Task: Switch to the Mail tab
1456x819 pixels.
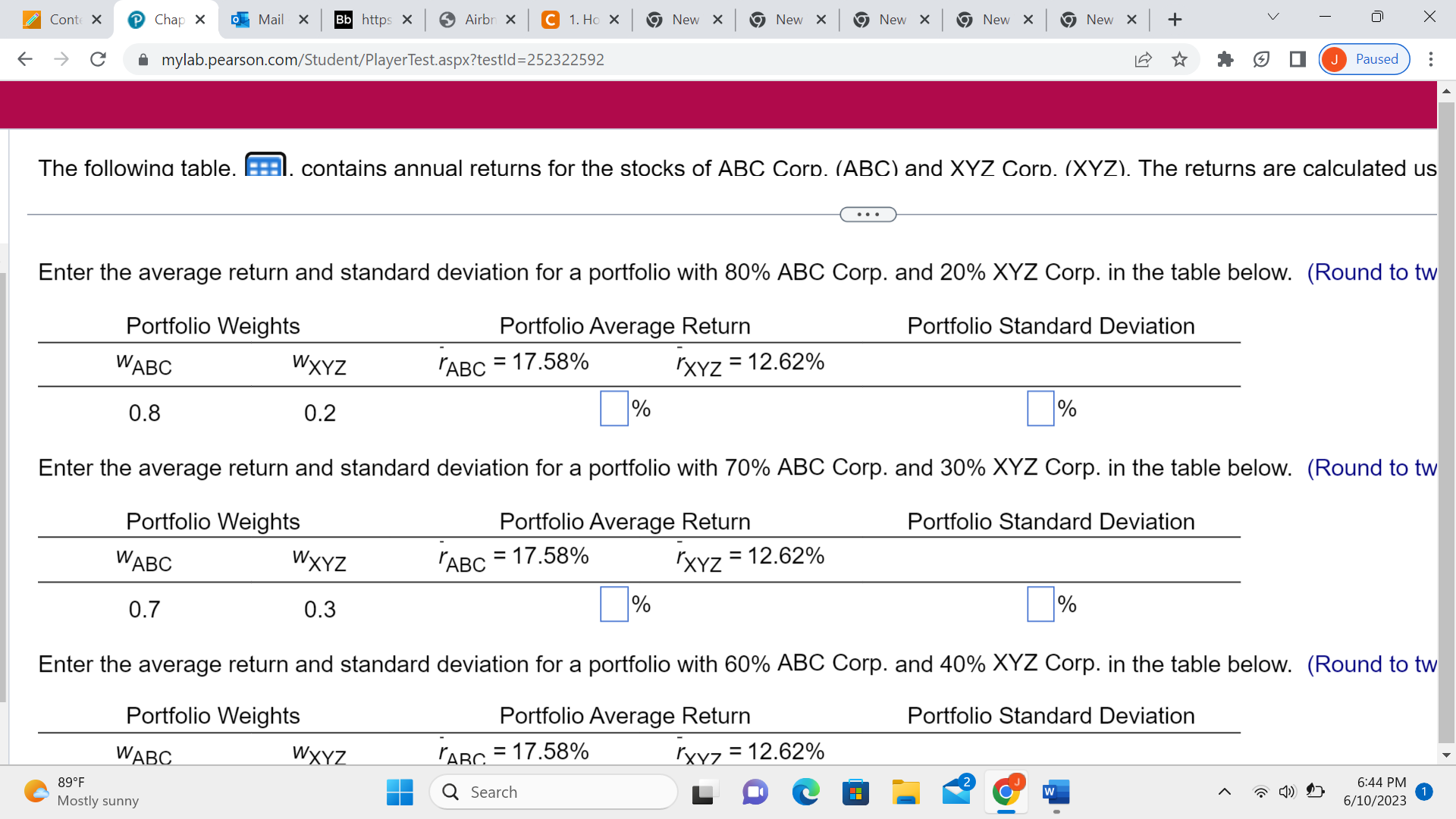Action: (x=270, y=20)
